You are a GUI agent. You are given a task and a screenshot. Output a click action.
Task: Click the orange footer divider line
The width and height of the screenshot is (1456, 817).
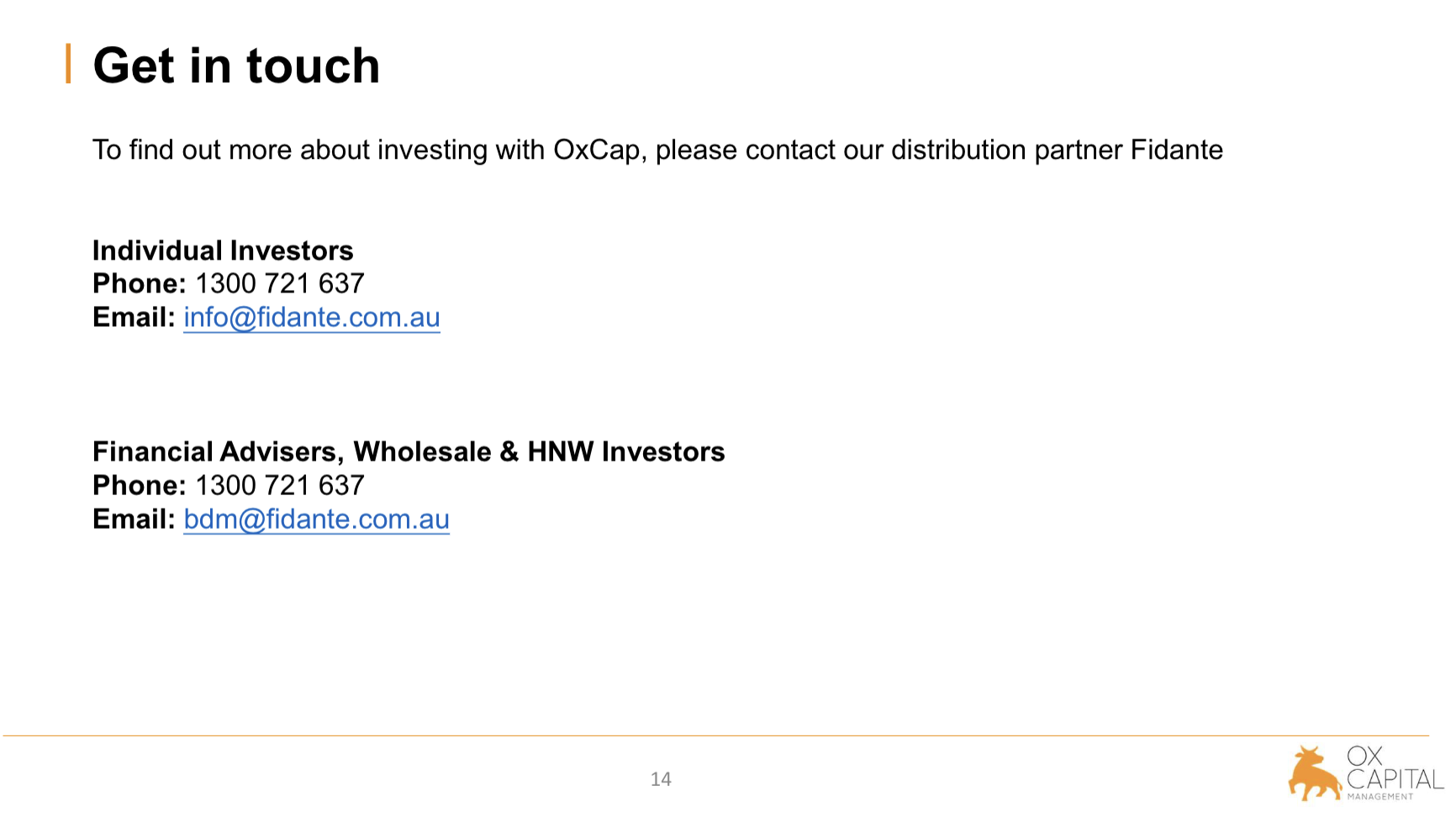715,736
